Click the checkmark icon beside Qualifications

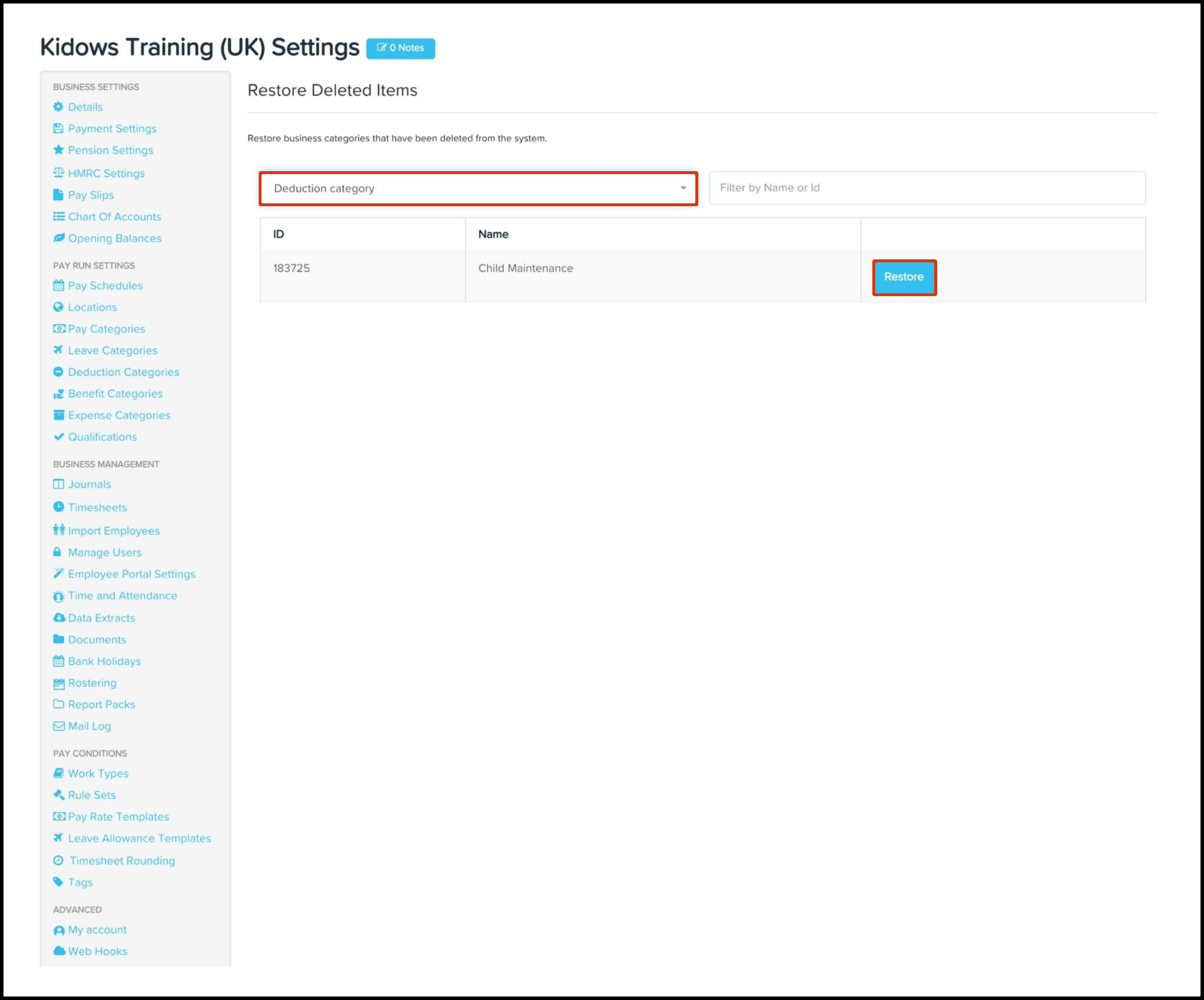[58, 437]
